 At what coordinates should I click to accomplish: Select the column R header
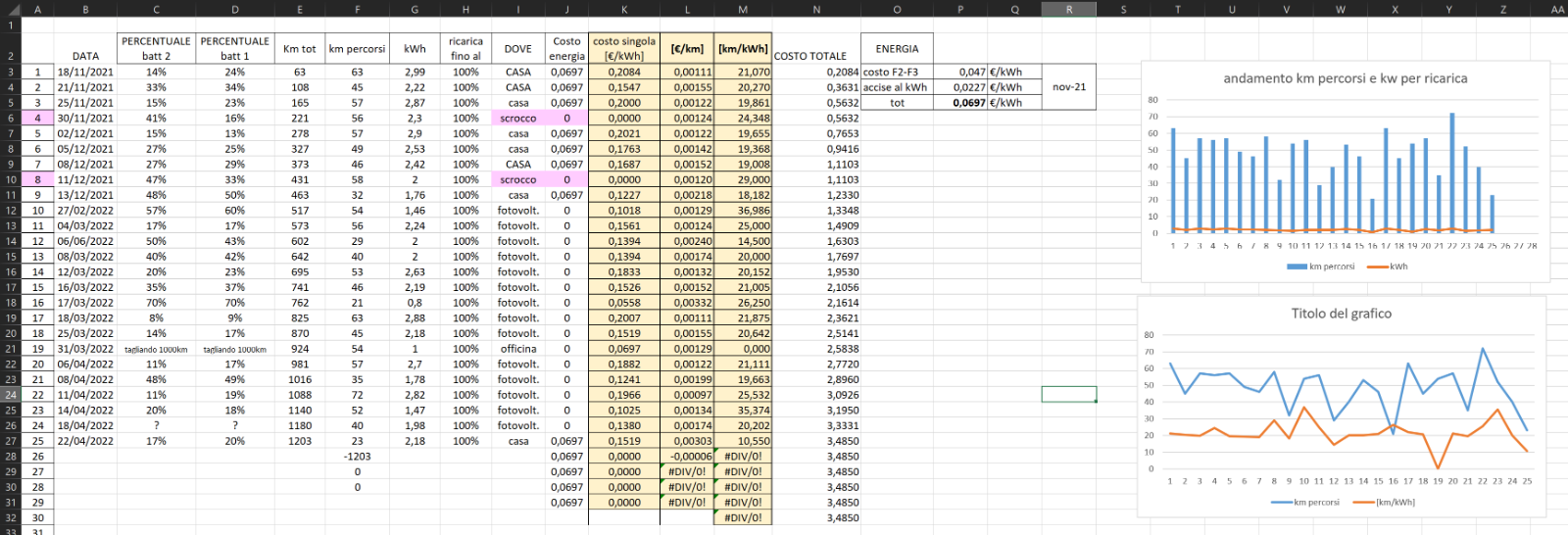pyautogui.click(x=1068, y=9)
